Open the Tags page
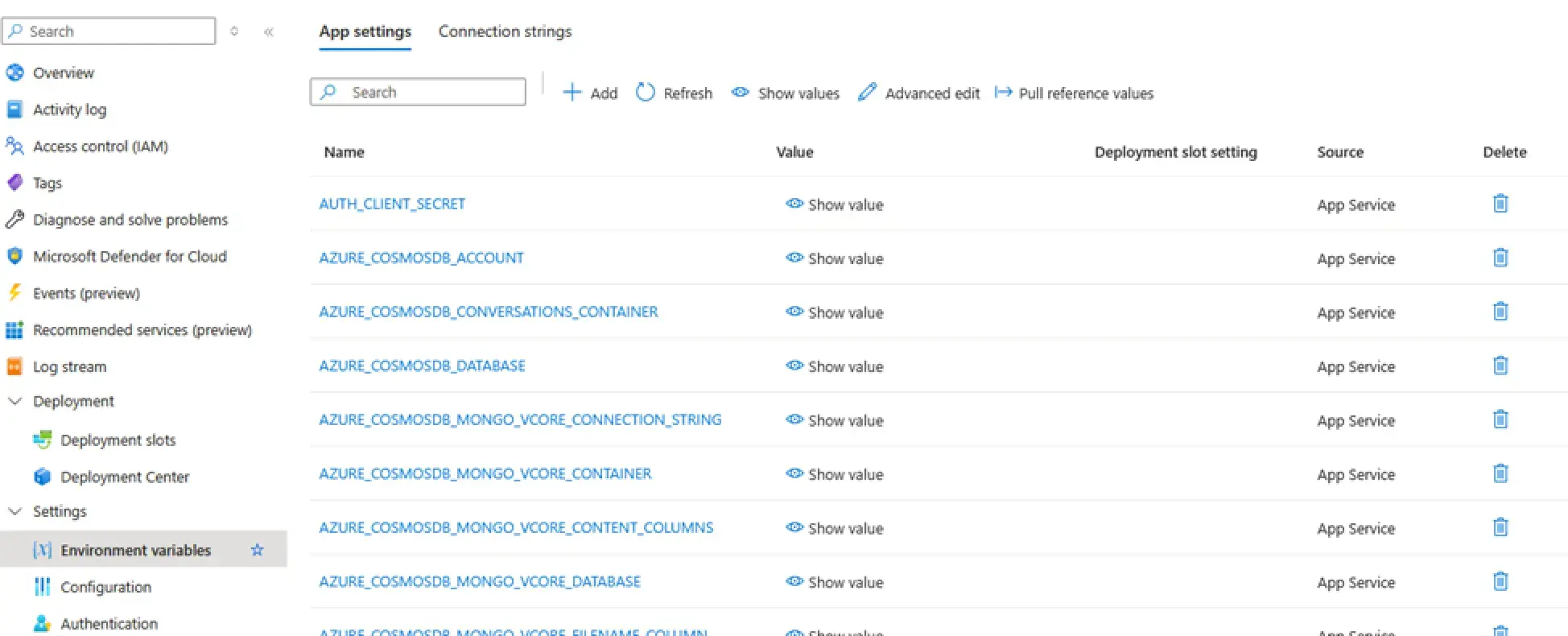This screenshot has height=636, width=1568. pos(47,183)
